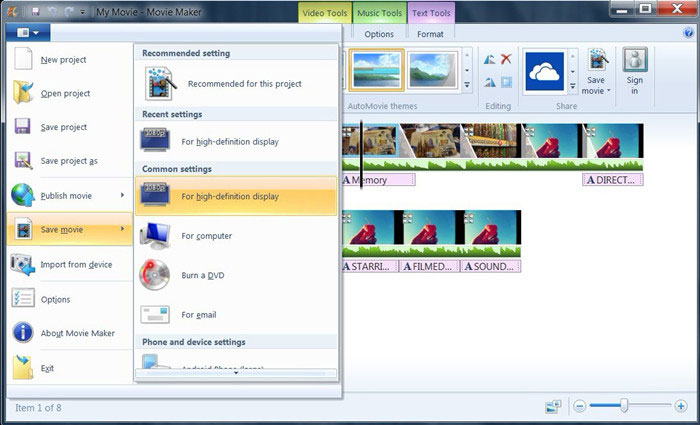
Task: Click the save icon in title bar
Action: point(36,12)
